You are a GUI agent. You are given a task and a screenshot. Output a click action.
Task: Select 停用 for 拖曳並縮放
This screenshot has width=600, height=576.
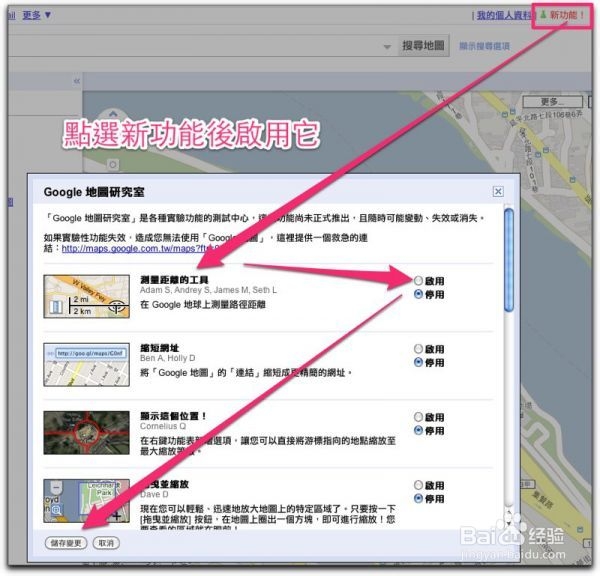click(418, 498)
